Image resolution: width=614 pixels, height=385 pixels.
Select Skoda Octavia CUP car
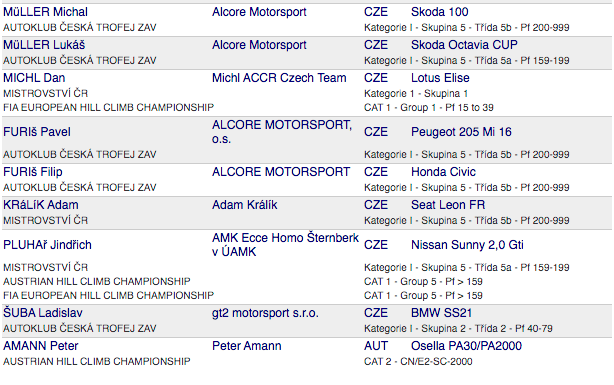pyautogui.click(x=464, y=45)
